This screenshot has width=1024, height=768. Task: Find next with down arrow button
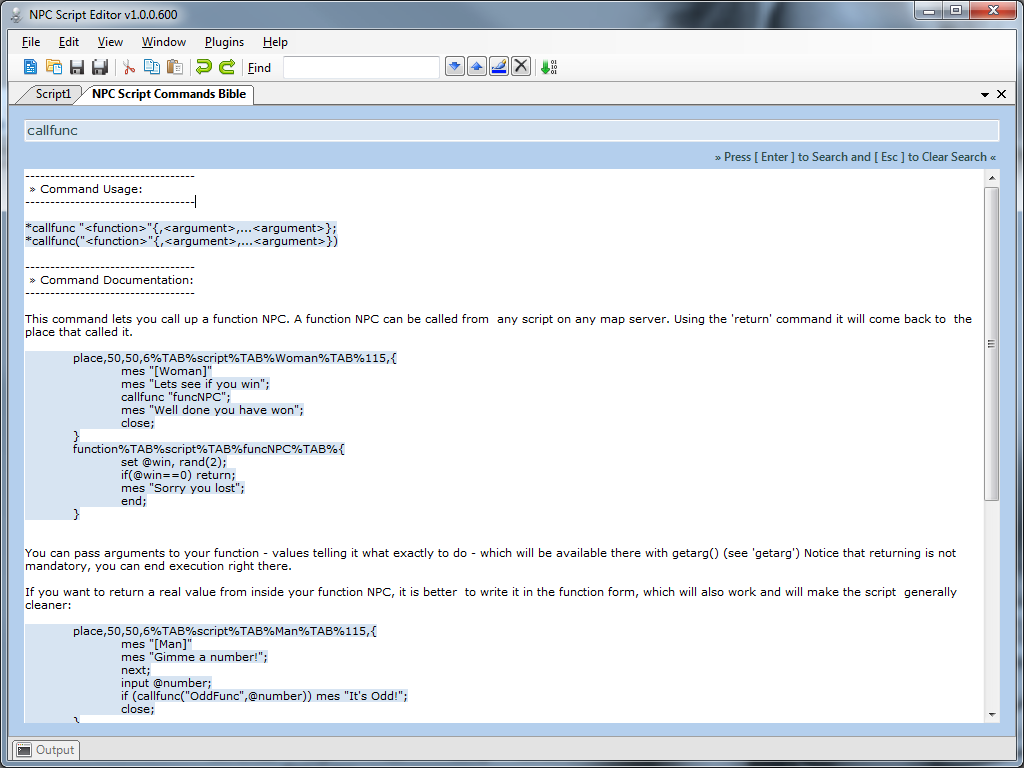455,67
